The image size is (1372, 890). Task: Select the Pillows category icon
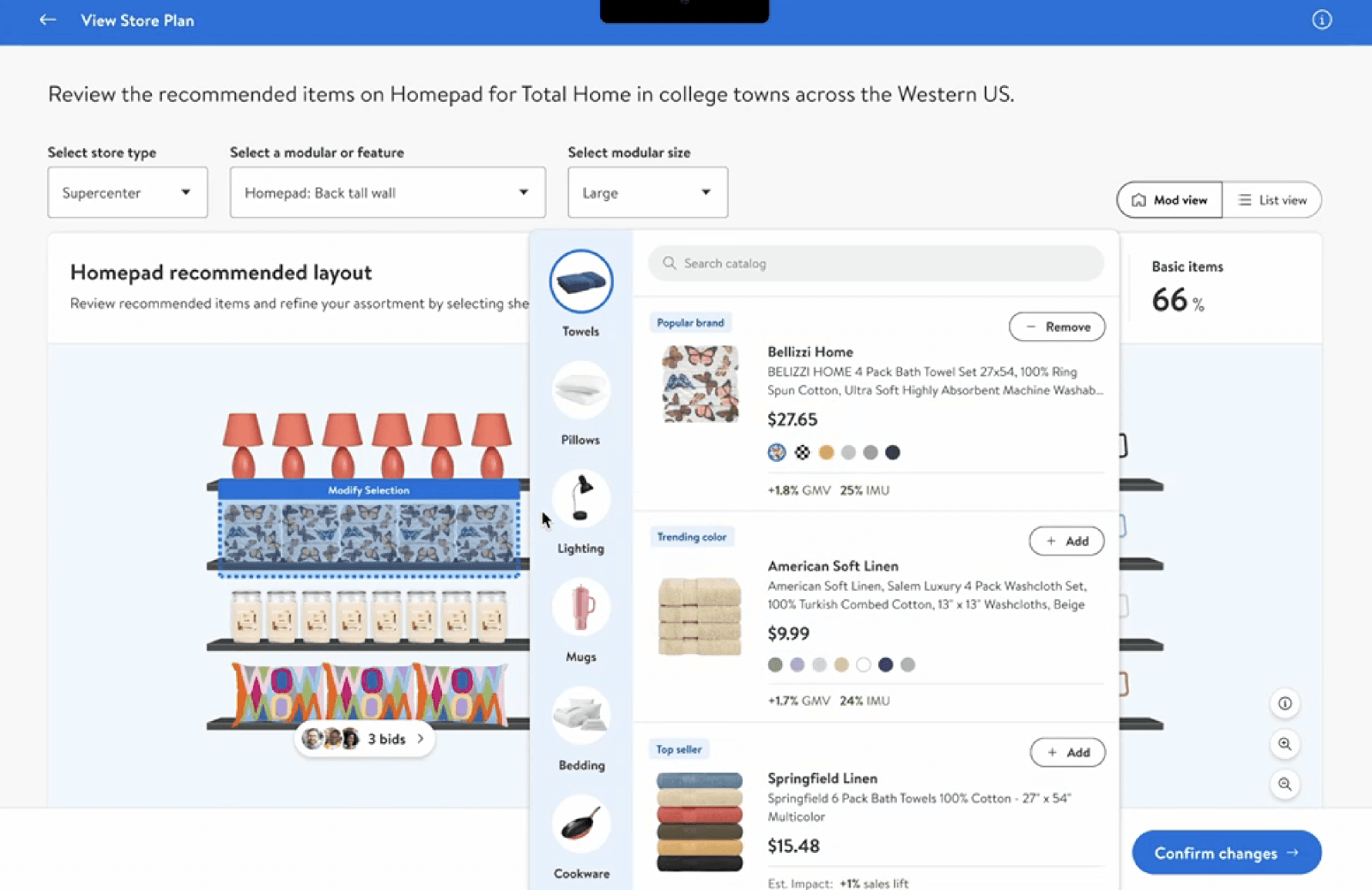coord(581,390)
